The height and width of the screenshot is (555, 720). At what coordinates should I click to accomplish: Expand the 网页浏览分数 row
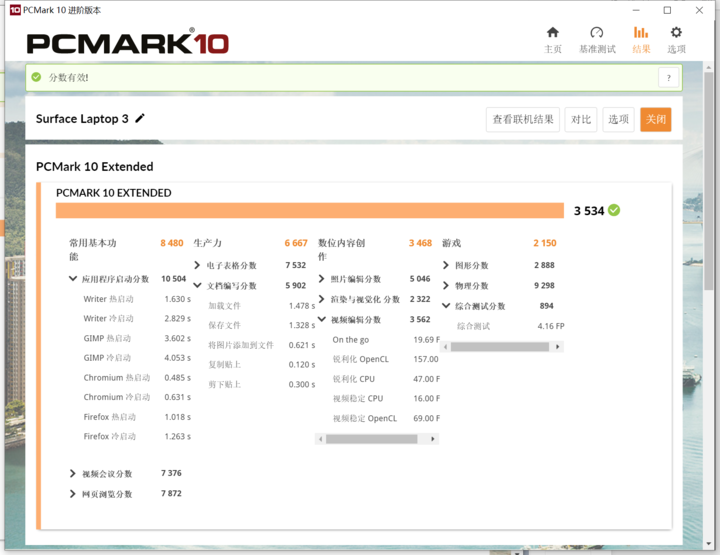(x=73, y=494)
